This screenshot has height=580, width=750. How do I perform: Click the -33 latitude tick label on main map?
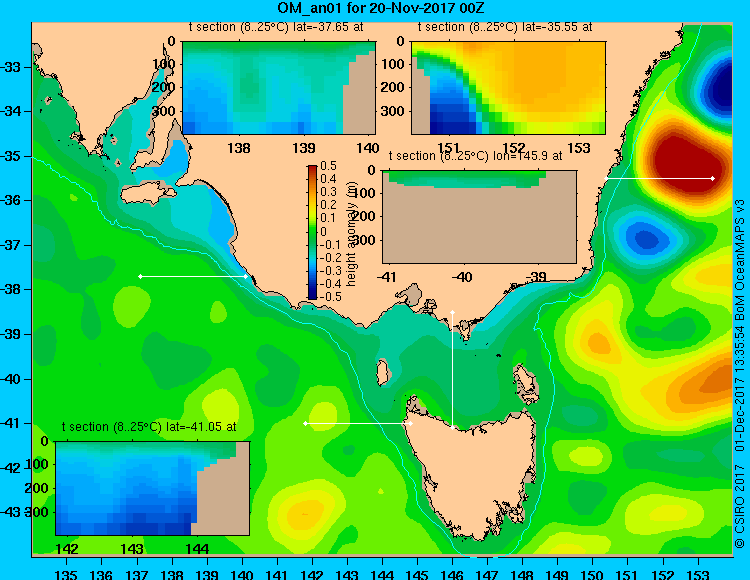(11, 66)
